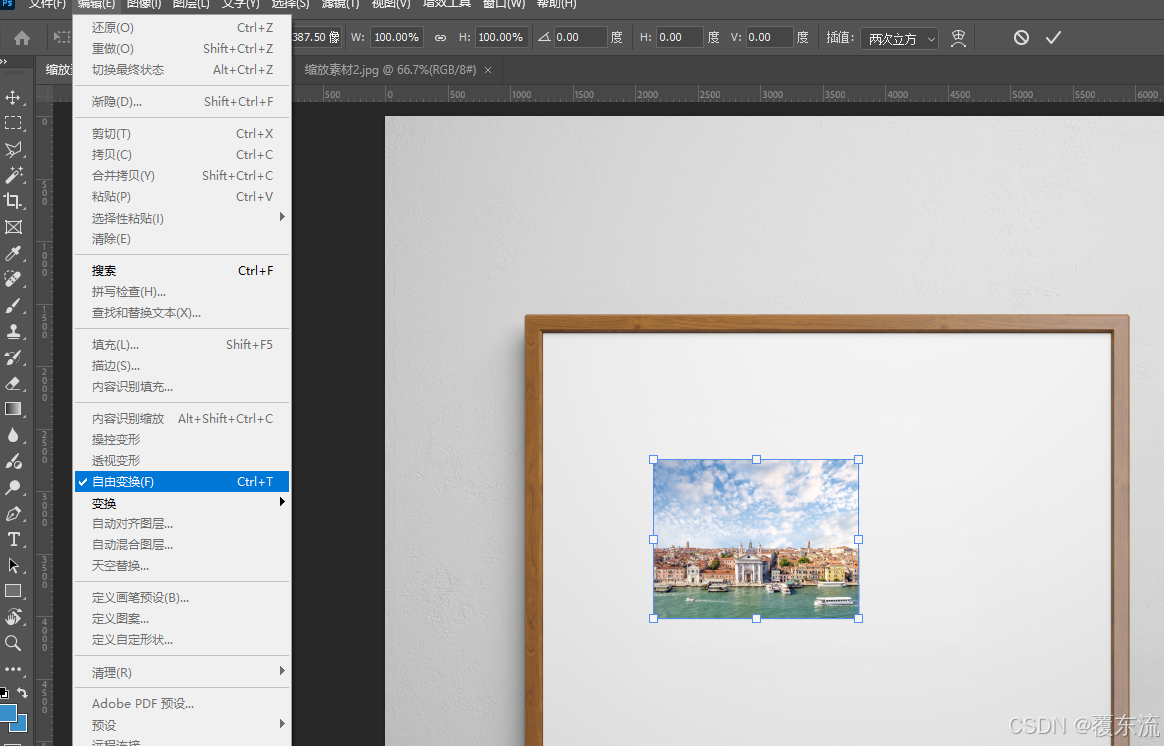This screenshot has height=746, width=1164.
Task: Expand the 预设 submenu
Action: click(182, 725)
